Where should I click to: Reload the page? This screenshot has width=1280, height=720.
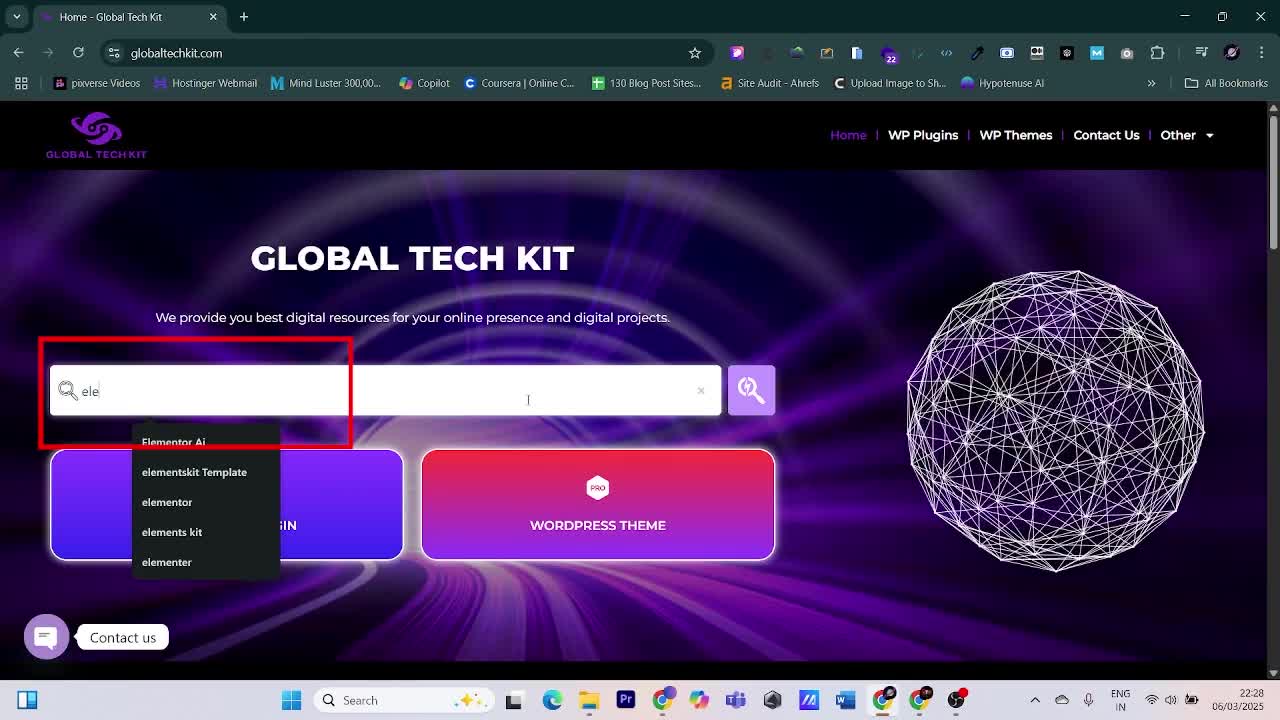78,53
